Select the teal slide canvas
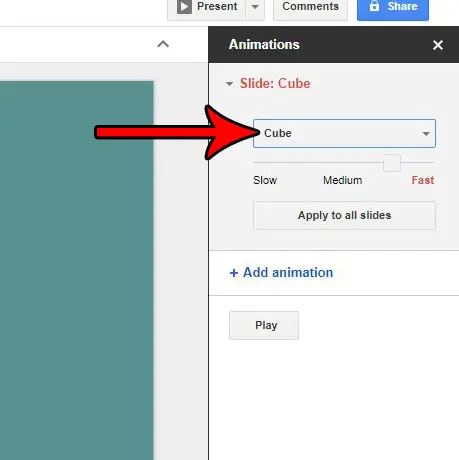 coord(77,270)
